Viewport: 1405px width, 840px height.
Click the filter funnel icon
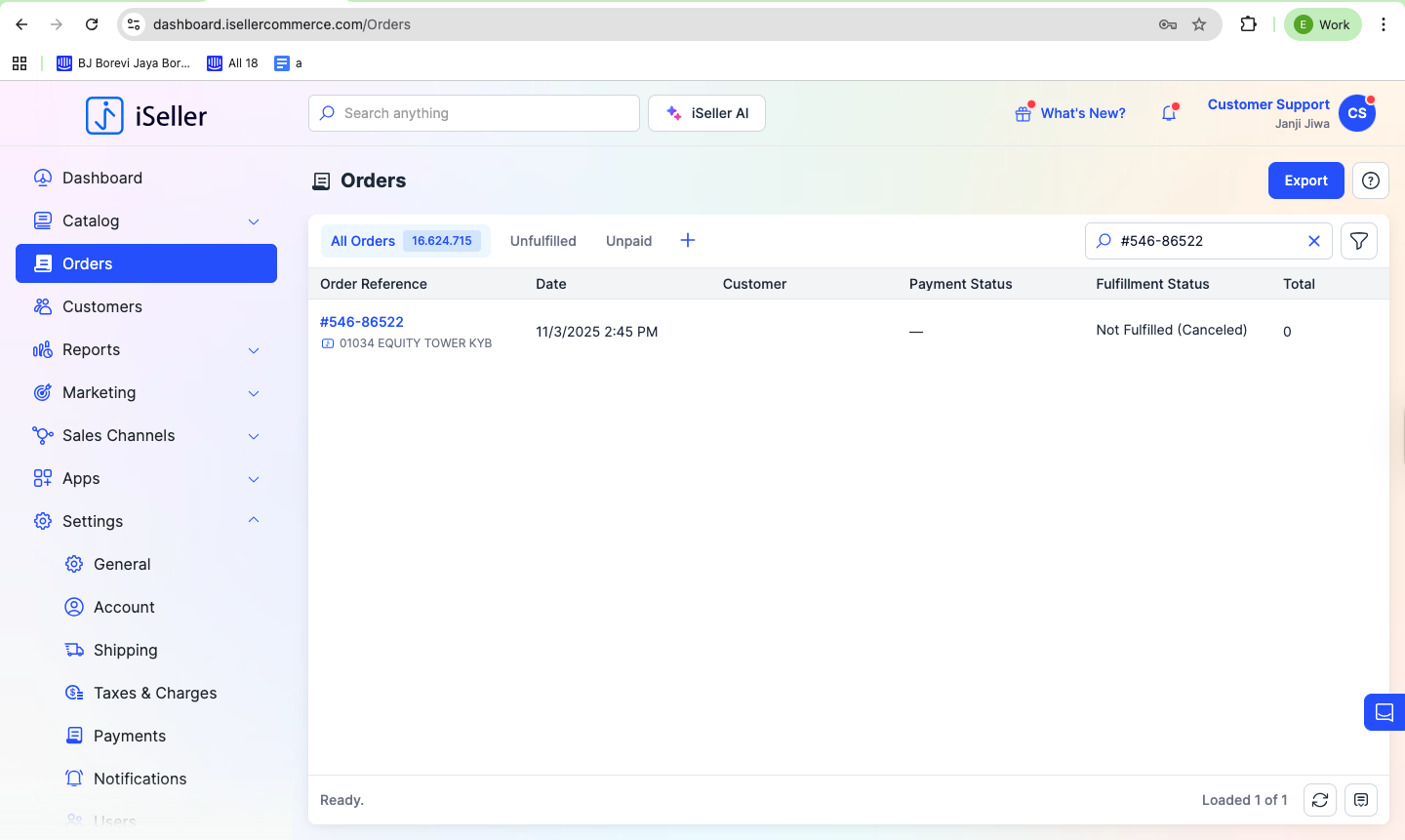coord(1358,241)
